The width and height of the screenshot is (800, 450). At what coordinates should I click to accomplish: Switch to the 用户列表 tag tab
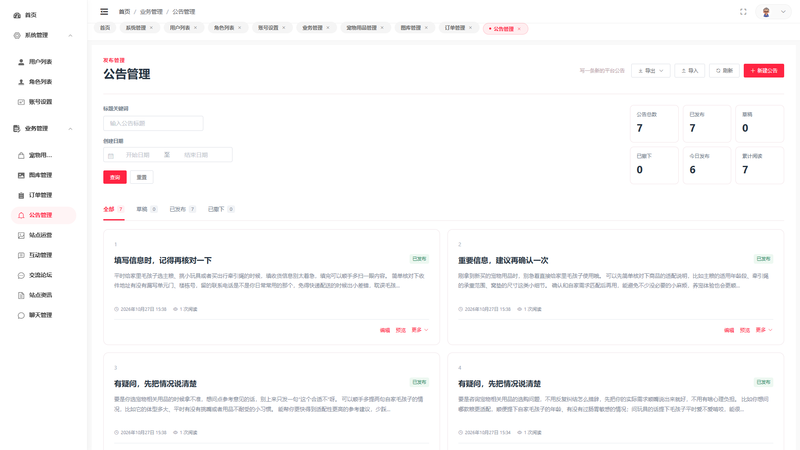(x=180, y=28)
